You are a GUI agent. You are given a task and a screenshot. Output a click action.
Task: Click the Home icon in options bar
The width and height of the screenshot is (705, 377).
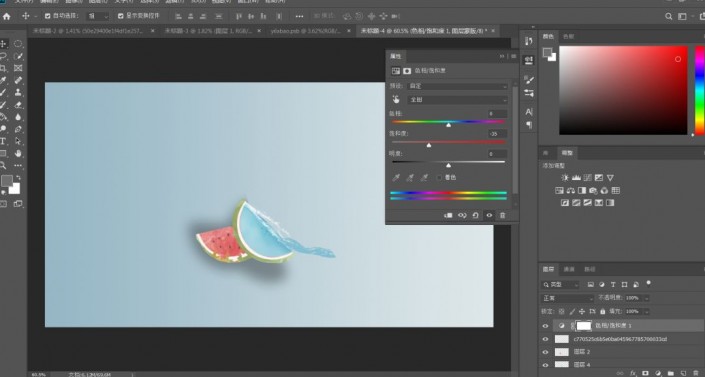6,17
